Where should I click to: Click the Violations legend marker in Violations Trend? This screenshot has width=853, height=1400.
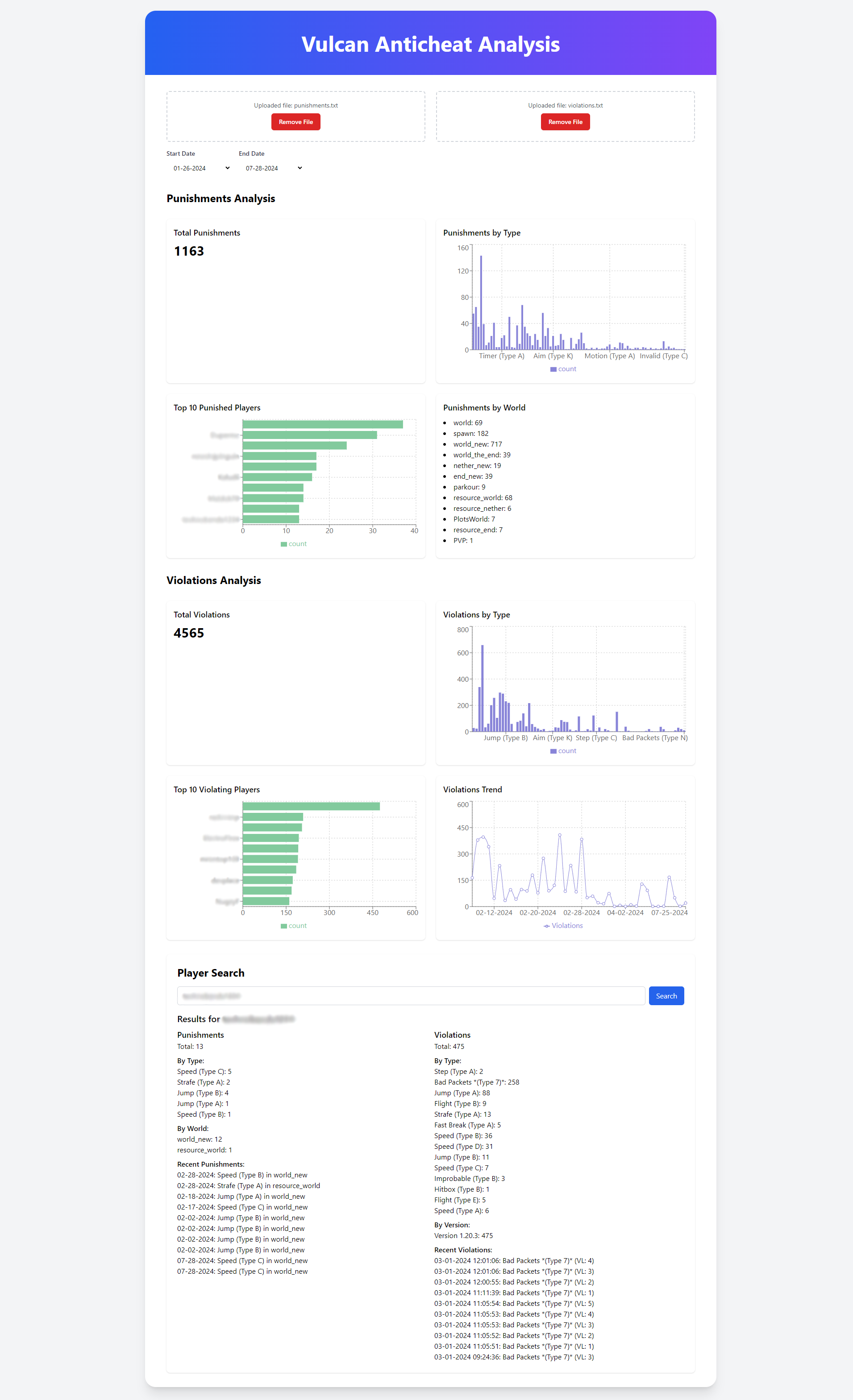(547, 926)
